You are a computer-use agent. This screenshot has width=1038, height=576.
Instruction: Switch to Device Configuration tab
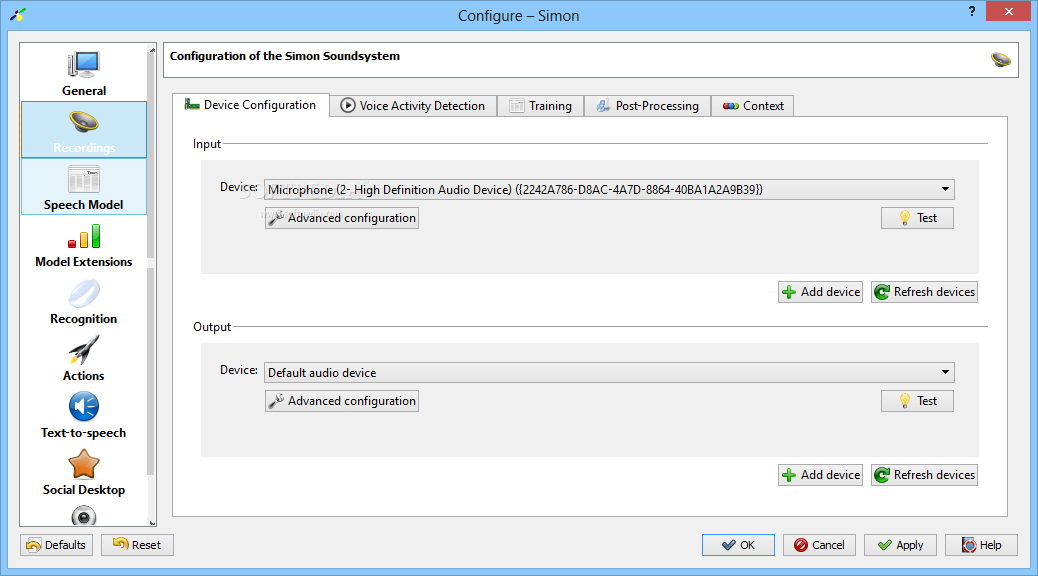[x=251, y=105]
